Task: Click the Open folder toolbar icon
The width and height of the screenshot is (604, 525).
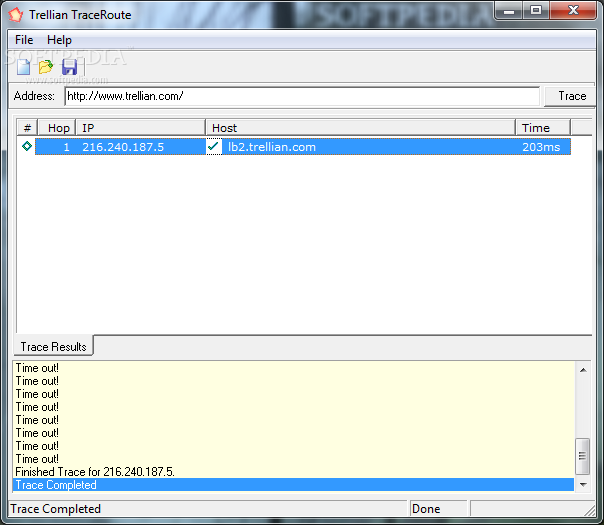Action: [x=46, y=67]
